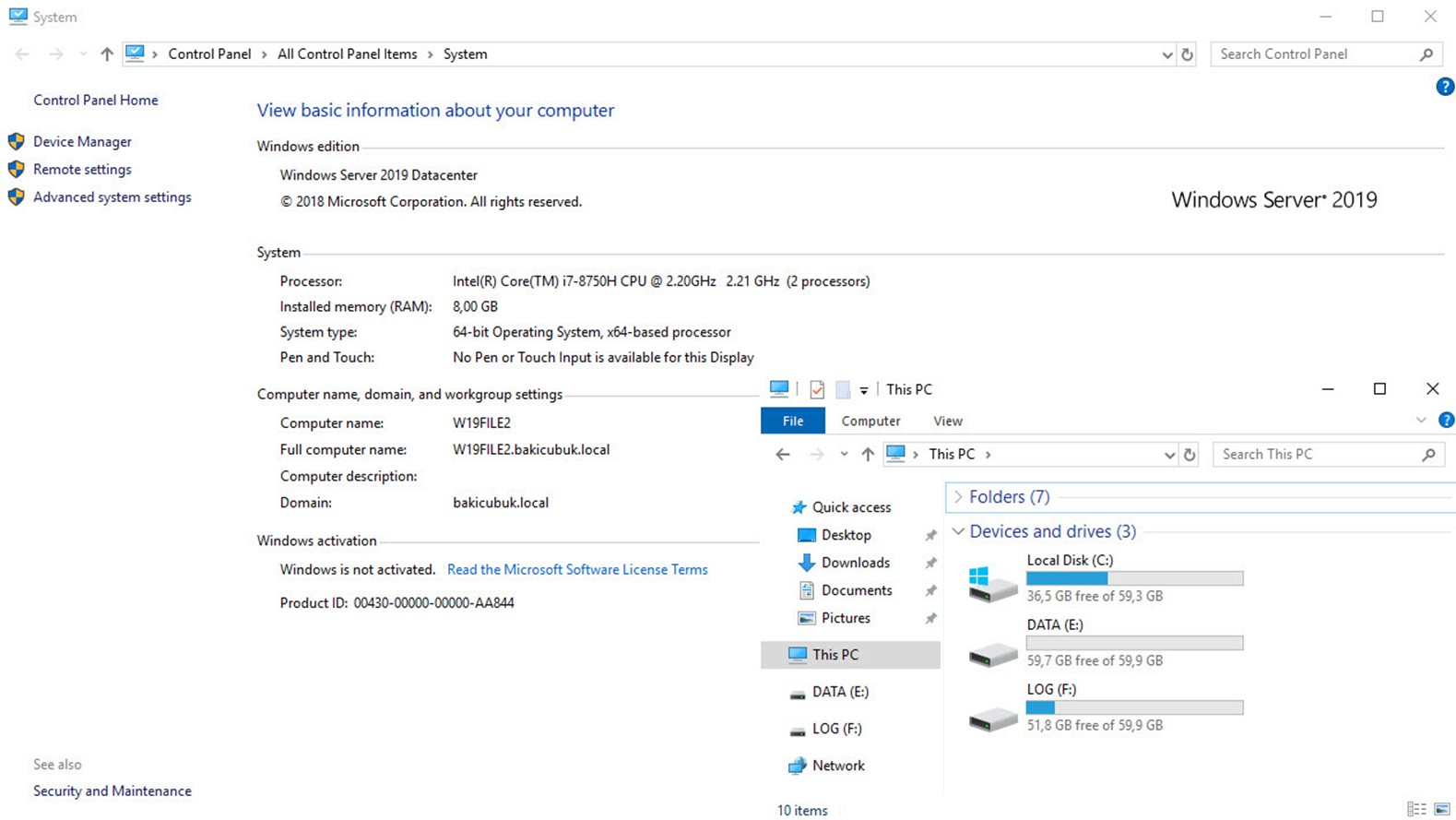Go up one level in Control Panel

107,54
